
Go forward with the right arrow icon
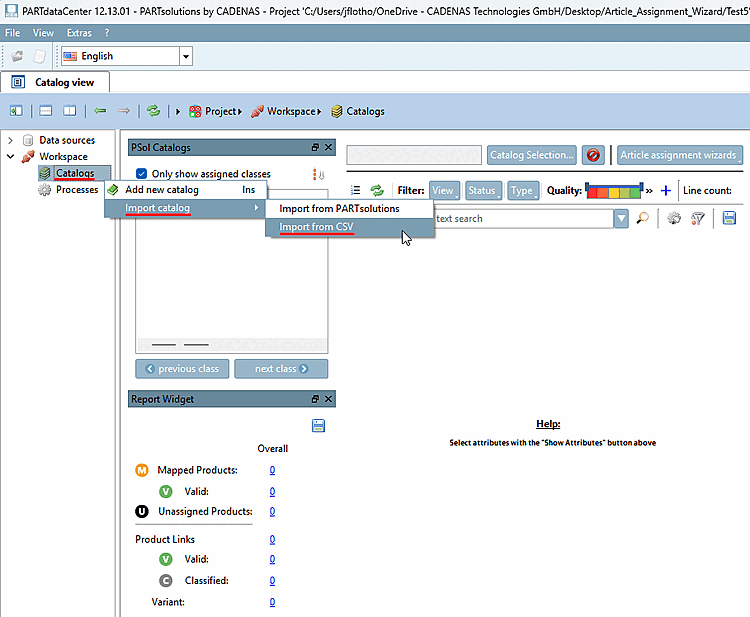point(124,111)
